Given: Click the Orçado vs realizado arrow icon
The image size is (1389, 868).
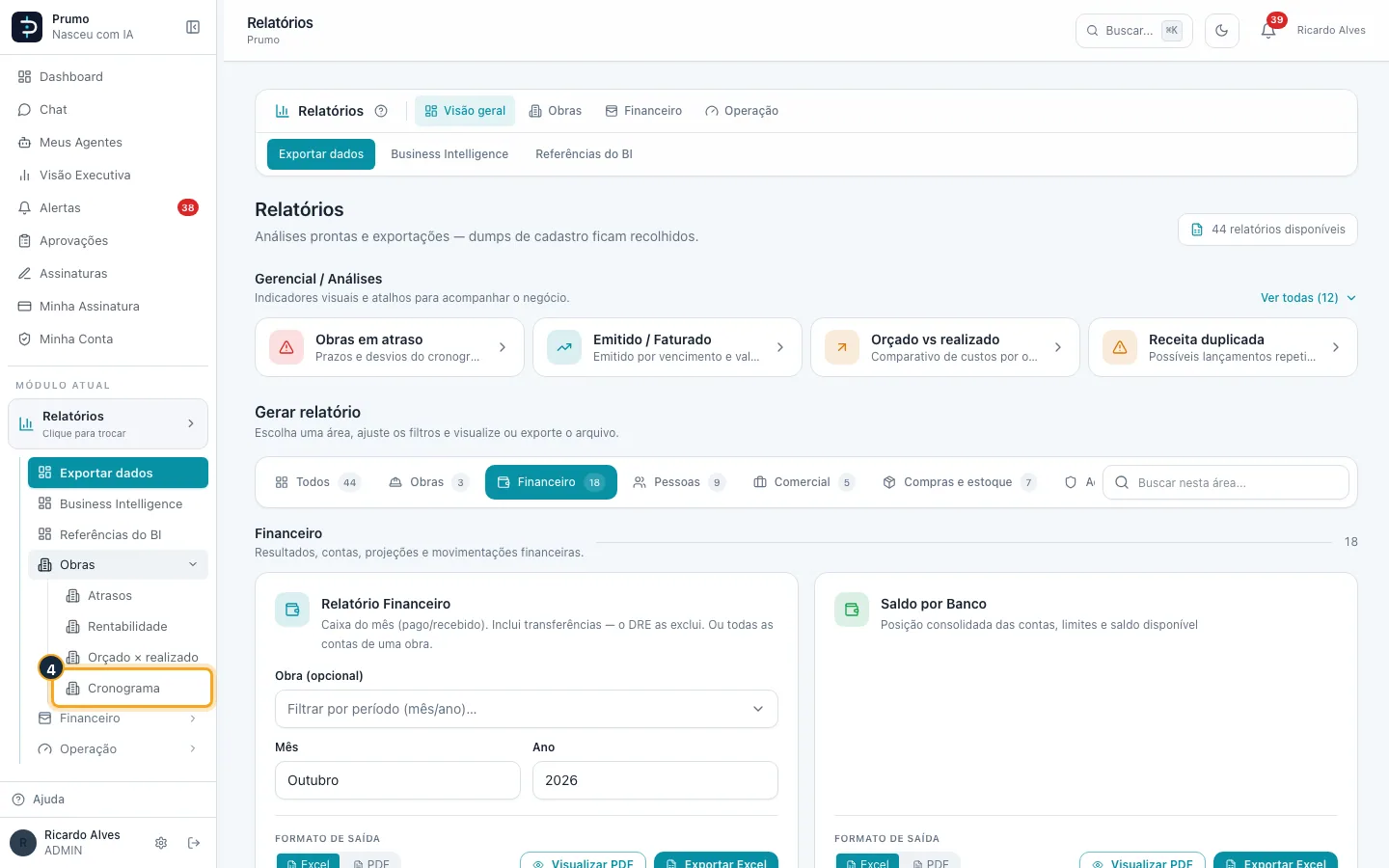Looking at the screenshot, I should click(842, 347).
